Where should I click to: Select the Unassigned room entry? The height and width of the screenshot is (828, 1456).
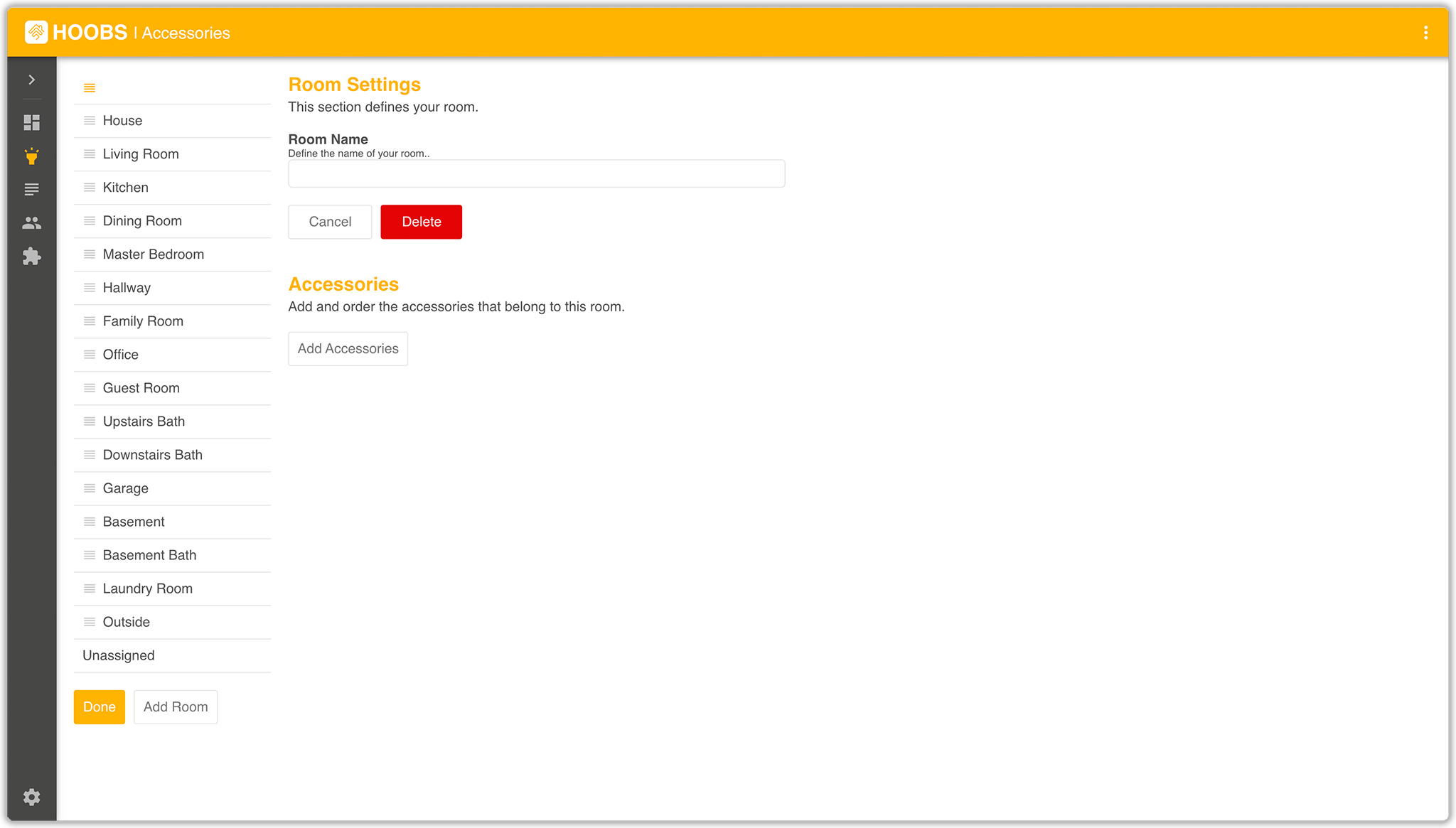119,655
